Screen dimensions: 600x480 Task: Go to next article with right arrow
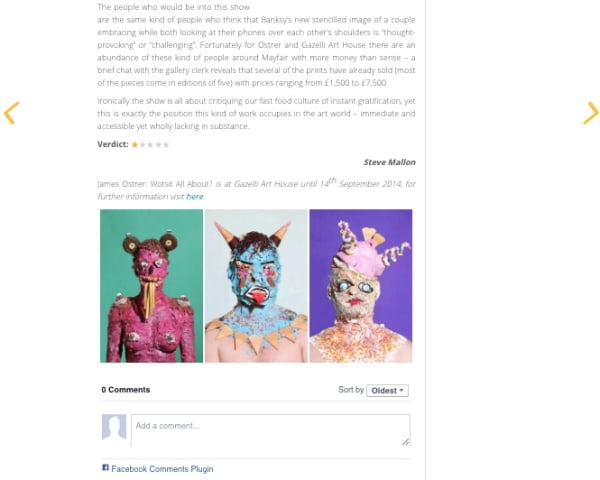coord(590,113)
